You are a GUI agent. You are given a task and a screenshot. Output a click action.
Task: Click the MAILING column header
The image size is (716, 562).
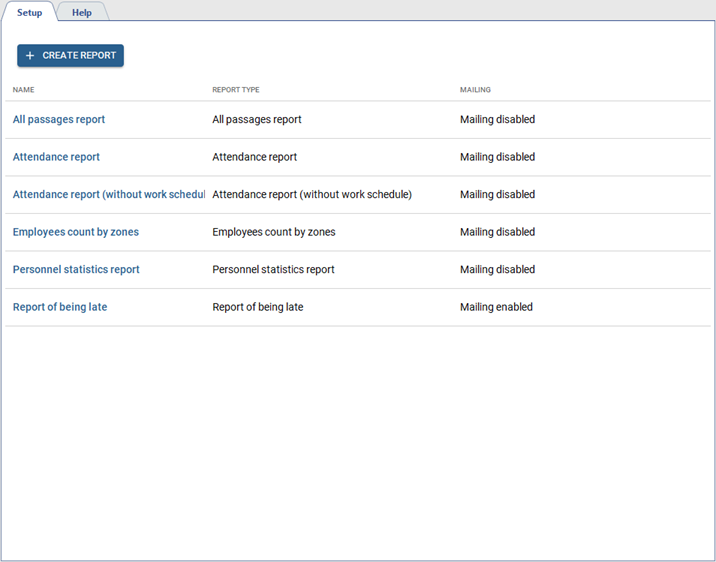[475, 90]
